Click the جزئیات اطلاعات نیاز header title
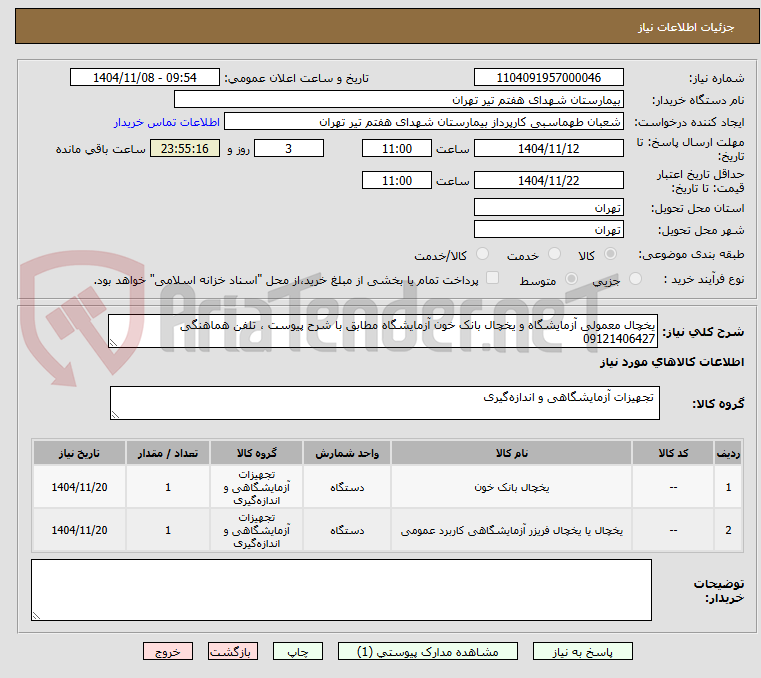 click(x=686, y=27)
